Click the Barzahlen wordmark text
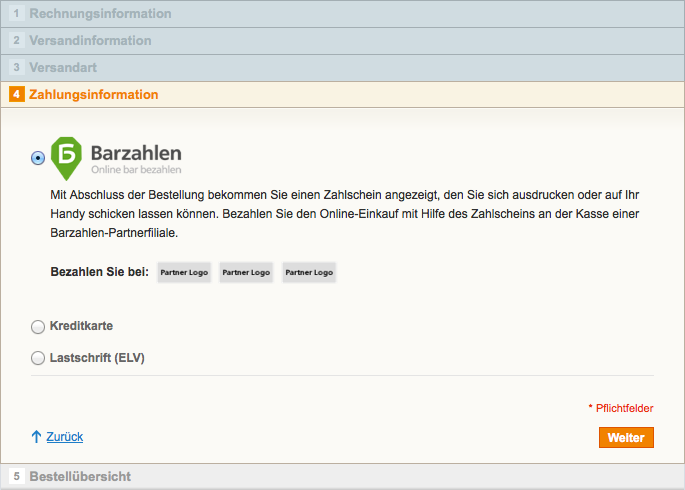Viewport: 685px width, 490px height. (136, 153)
